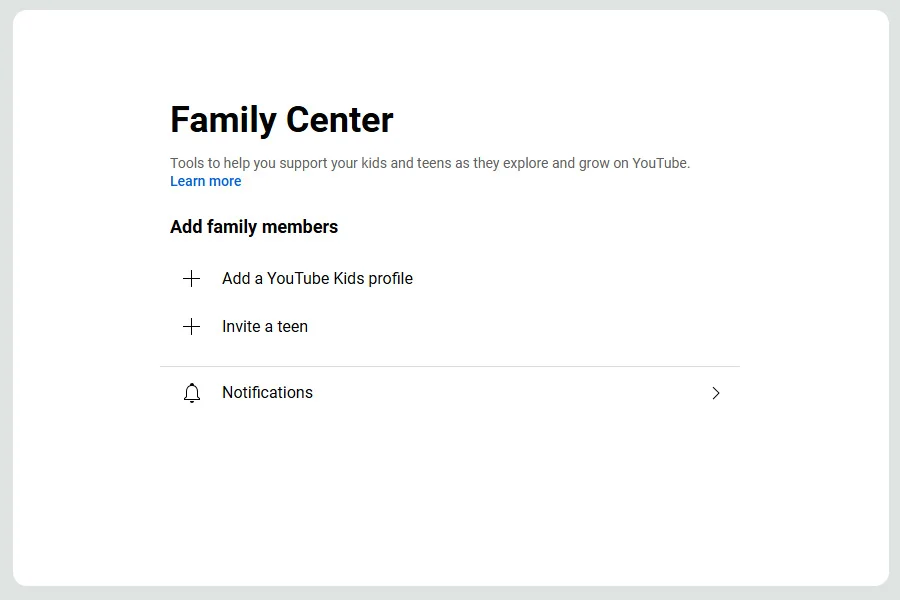
Task: Select the Invite a teen option
Action: pos(265,327)
